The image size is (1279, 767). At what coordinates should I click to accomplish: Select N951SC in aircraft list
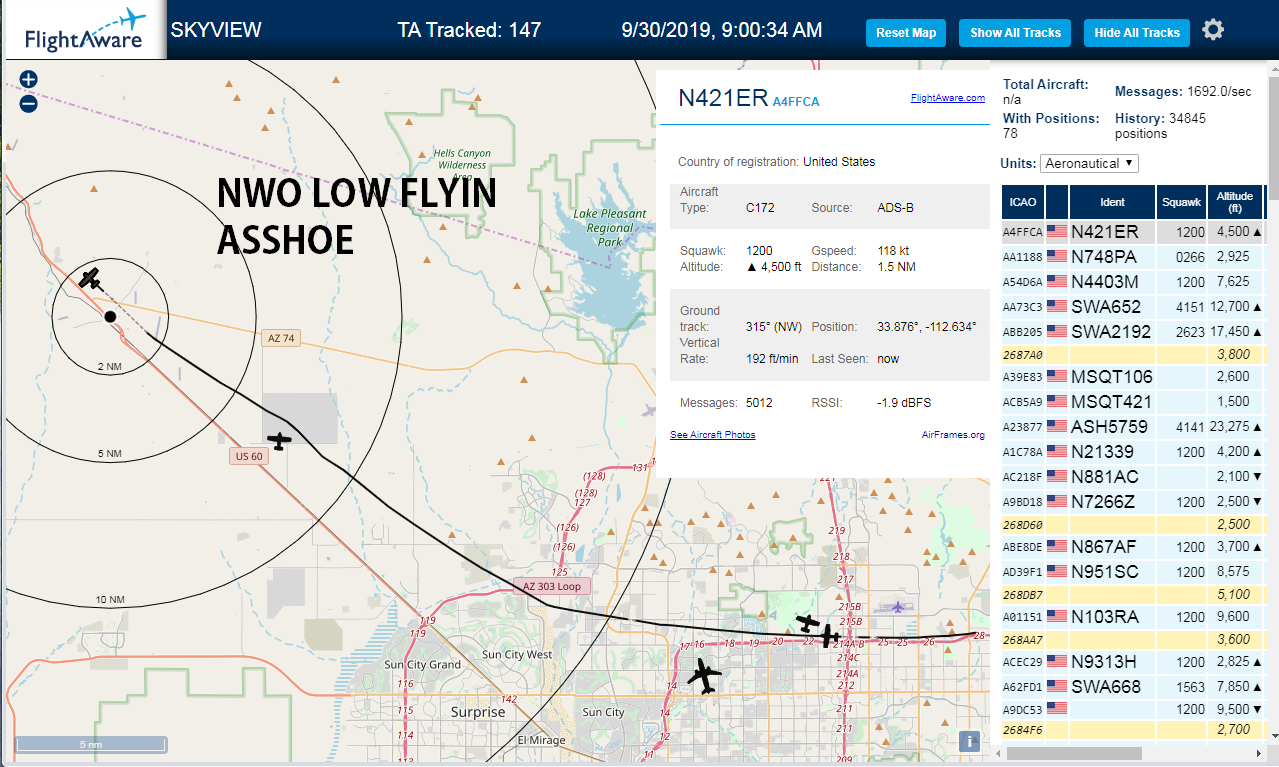(x=1134, y=571)
